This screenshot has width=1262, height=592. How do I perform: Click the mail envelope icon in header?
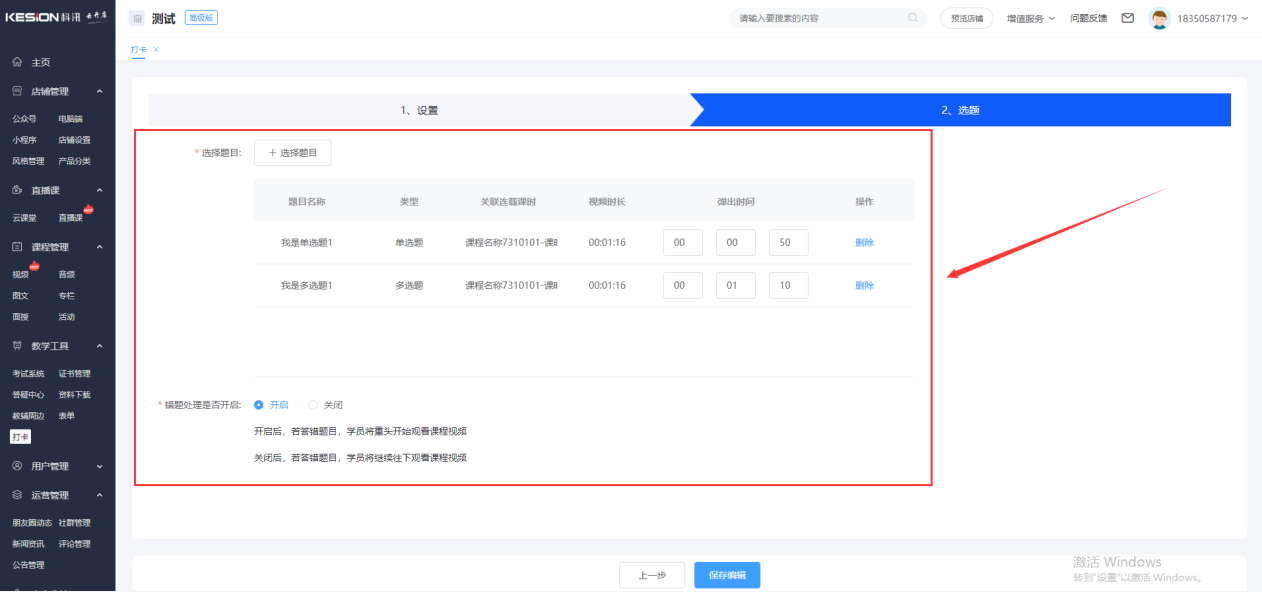pos(1127,18)
